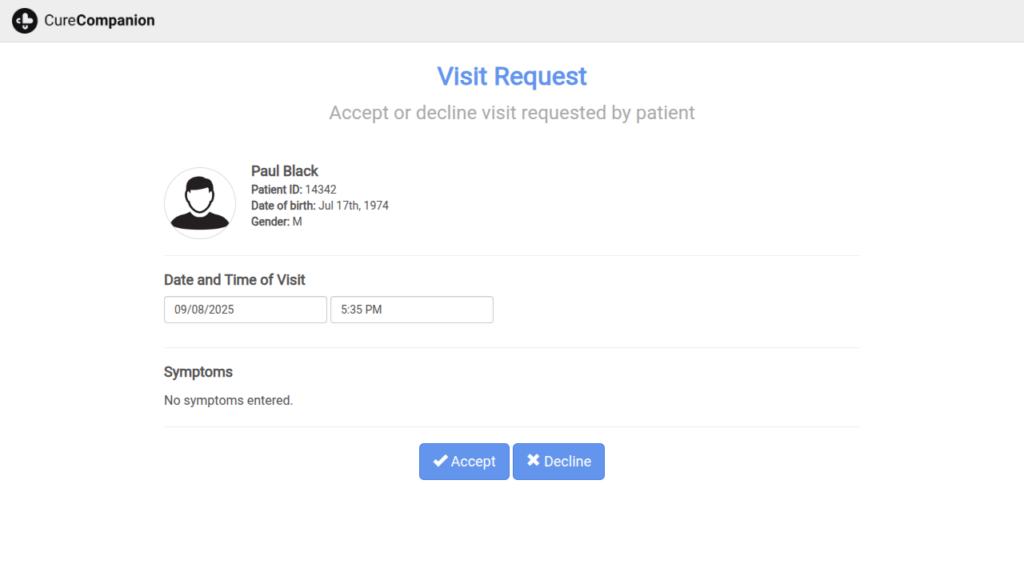Screen dimensions: 1024x576
Task: Accept the patient's visit request
Action: coord(464,461)
